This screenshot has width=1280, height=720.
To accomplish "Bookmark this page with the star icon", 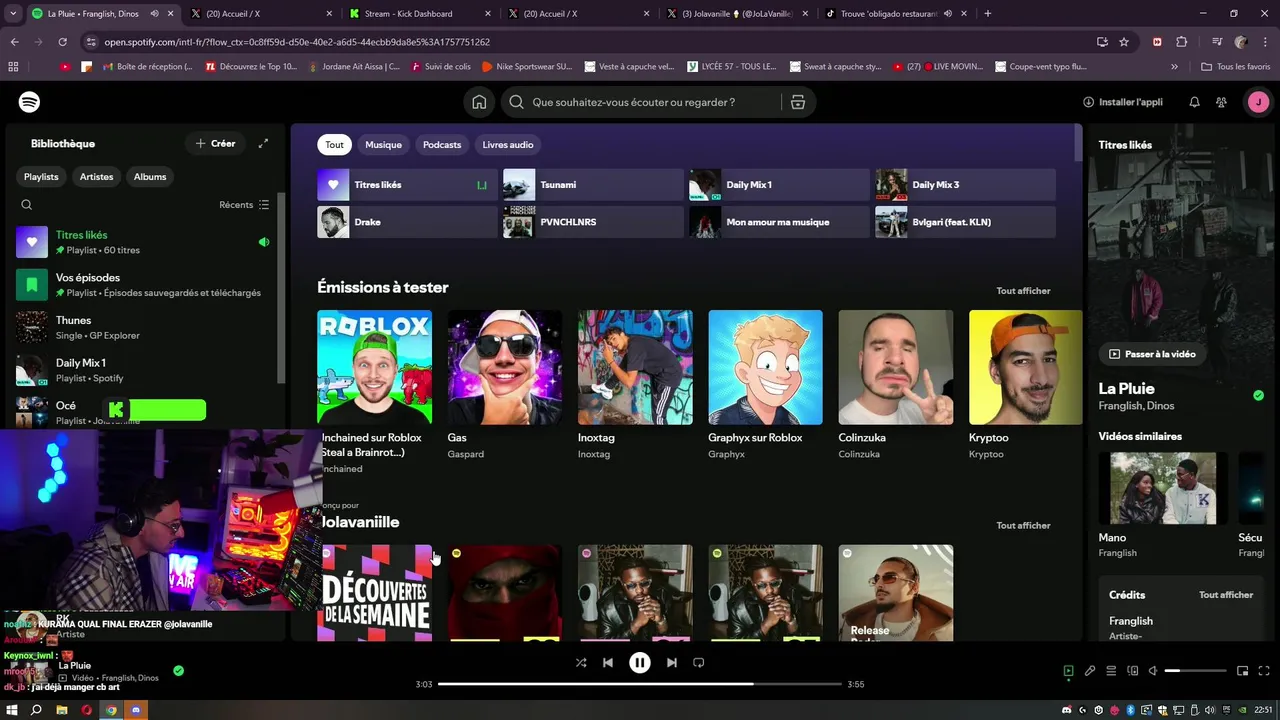I will (1124, 42).
